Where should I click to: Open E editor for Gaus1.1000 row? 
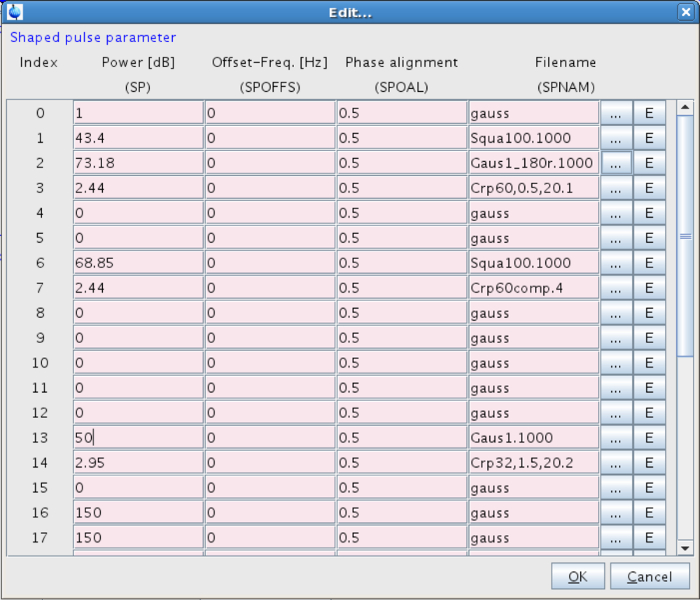[649, 438]
